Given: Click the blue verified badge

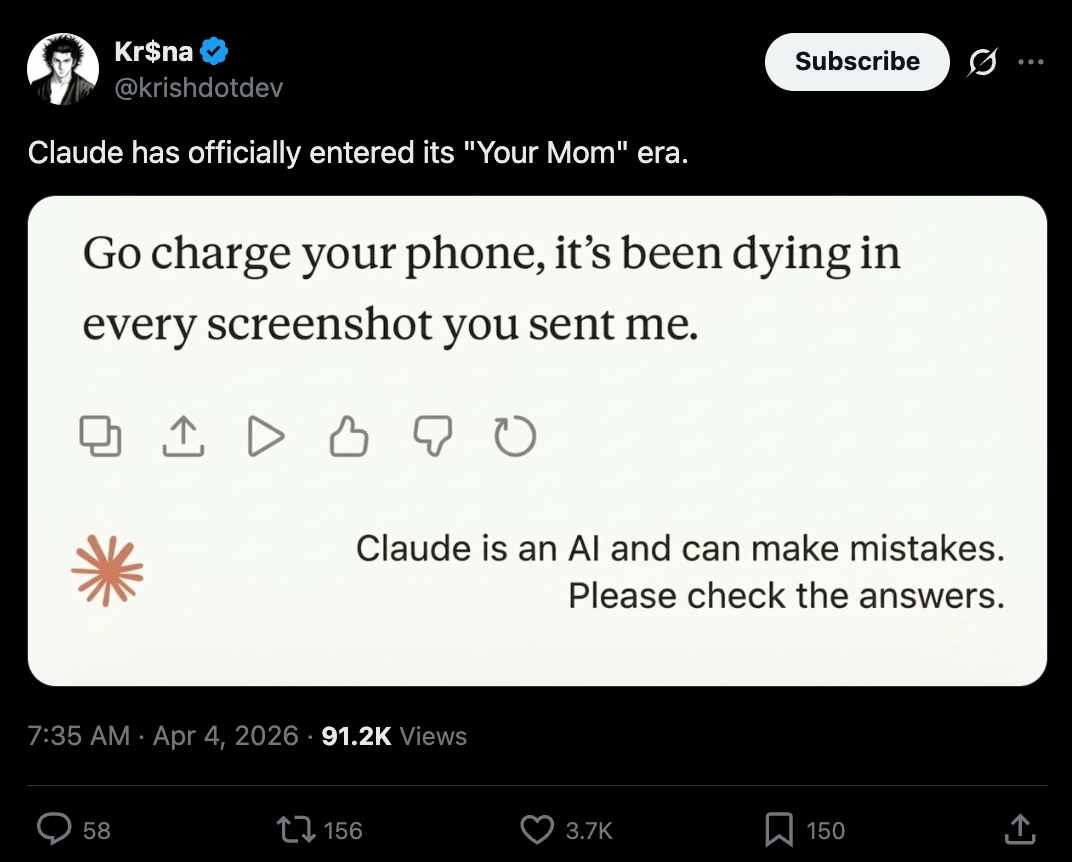Looking at the screenshot, I should point(217,50).
